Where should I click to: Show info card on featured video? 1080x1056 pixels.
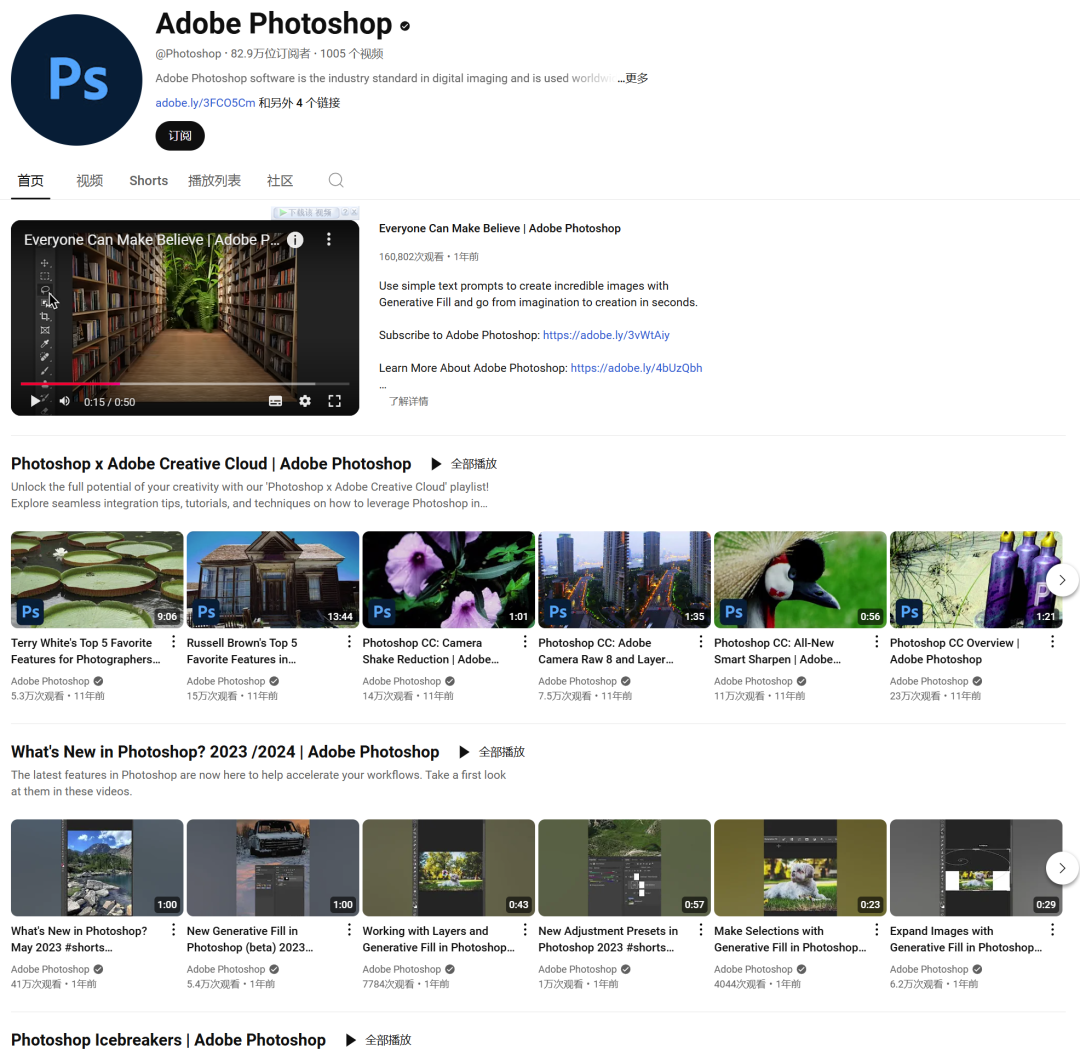[295, 240]
